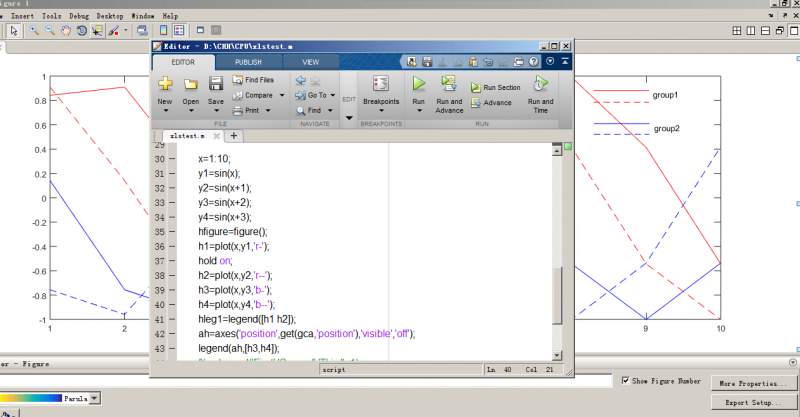Open the Tools menu in Figure window
This screenshot has height=417, width=800.
point(52,16)
